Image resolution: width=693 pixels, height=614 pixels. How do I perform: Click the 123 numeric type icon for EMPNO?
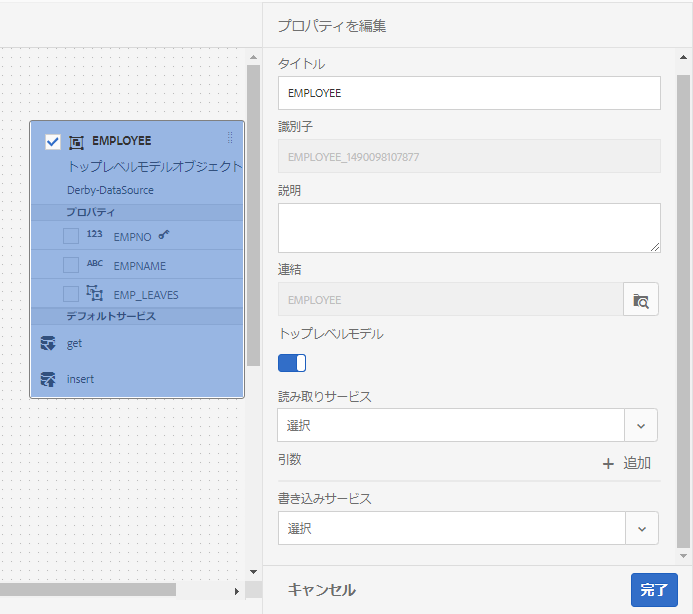click(x=94, y=234)
